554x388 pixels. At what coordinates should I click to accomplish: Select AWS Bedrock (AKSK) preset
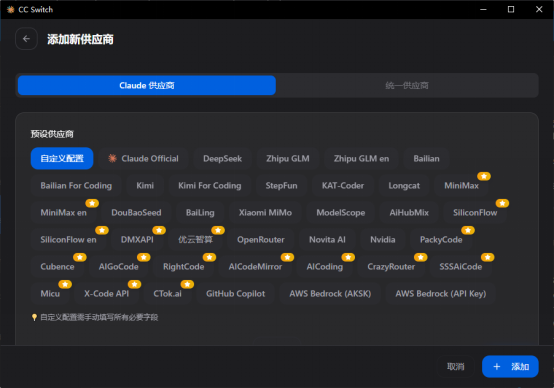click(330, 294)
